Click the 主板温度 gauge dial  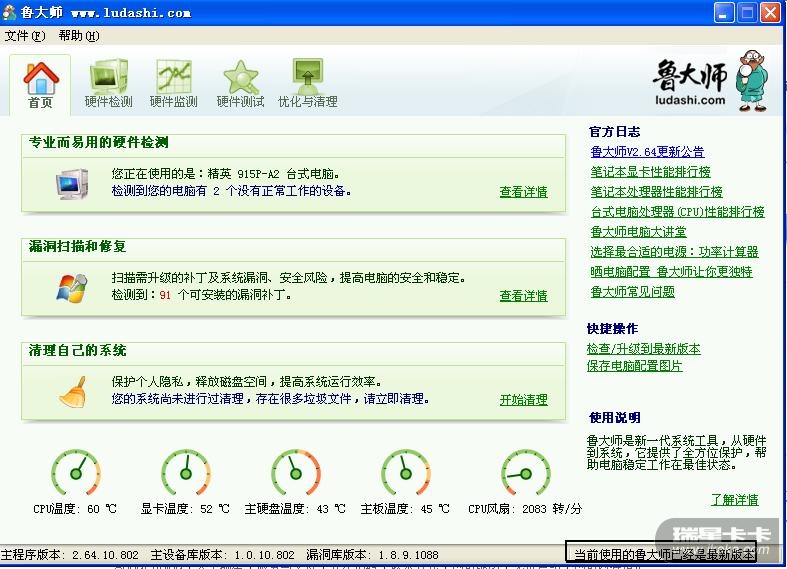click(x=406, y=473)
